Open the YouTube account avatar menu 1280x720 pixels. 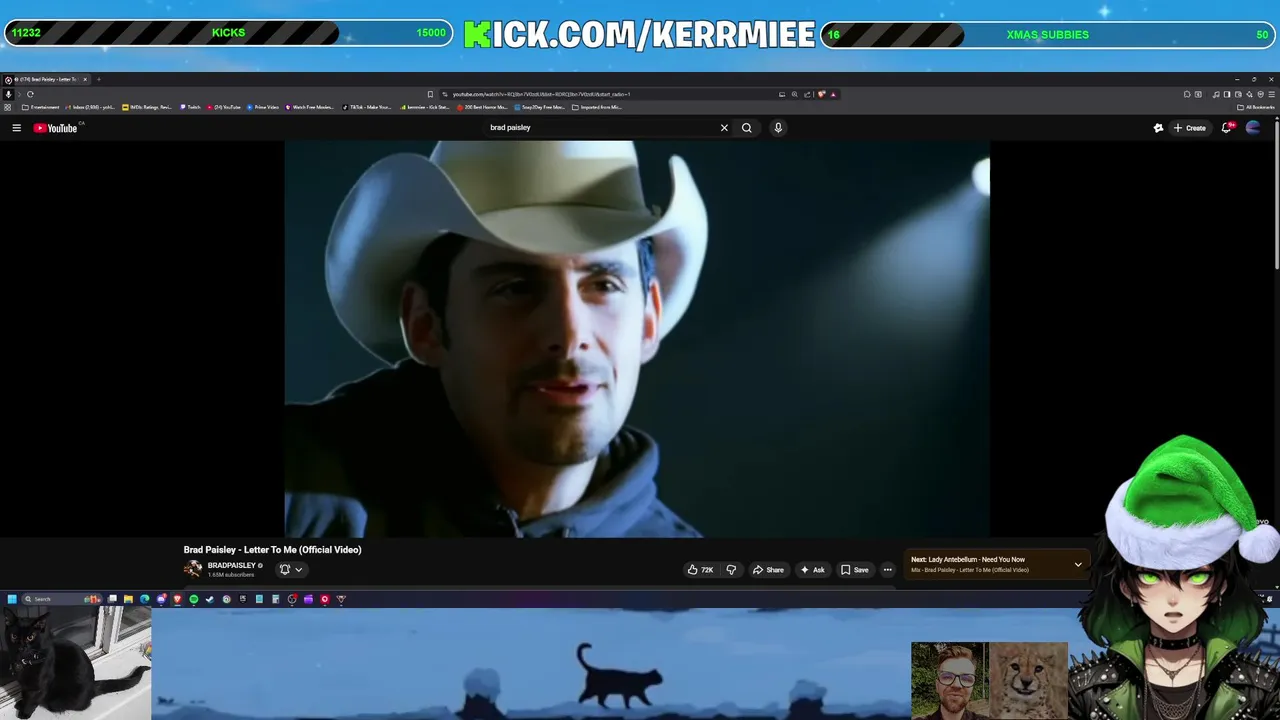[1253, 128]
